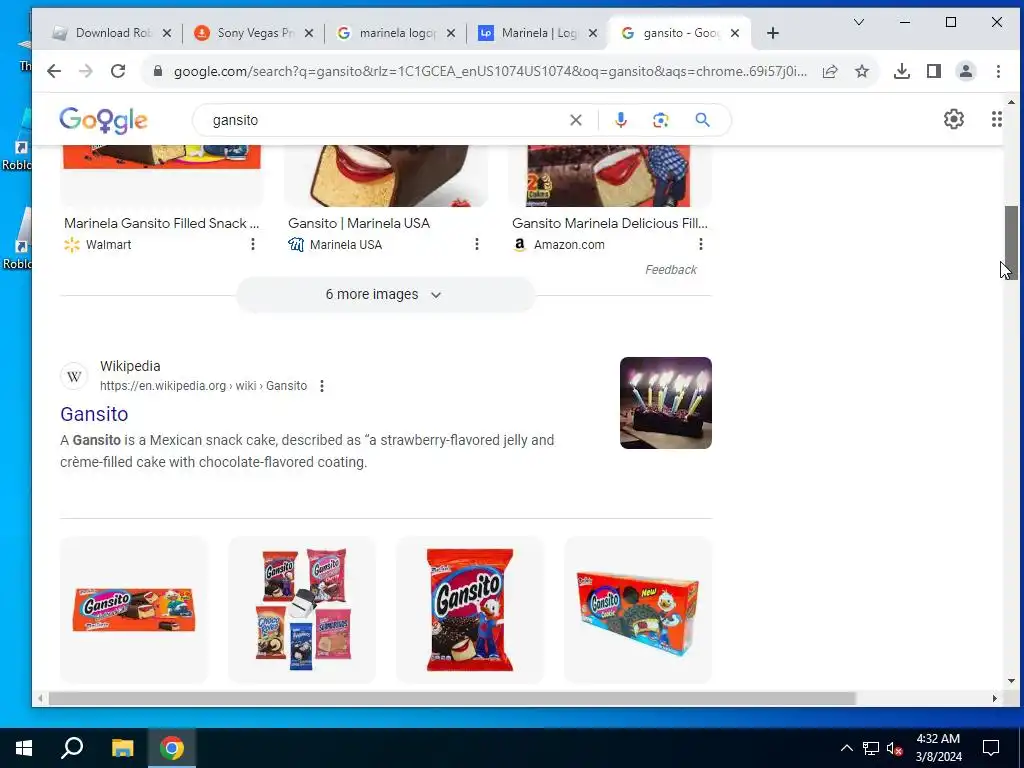Open Chrome profile avatar

tap(966, 71)
